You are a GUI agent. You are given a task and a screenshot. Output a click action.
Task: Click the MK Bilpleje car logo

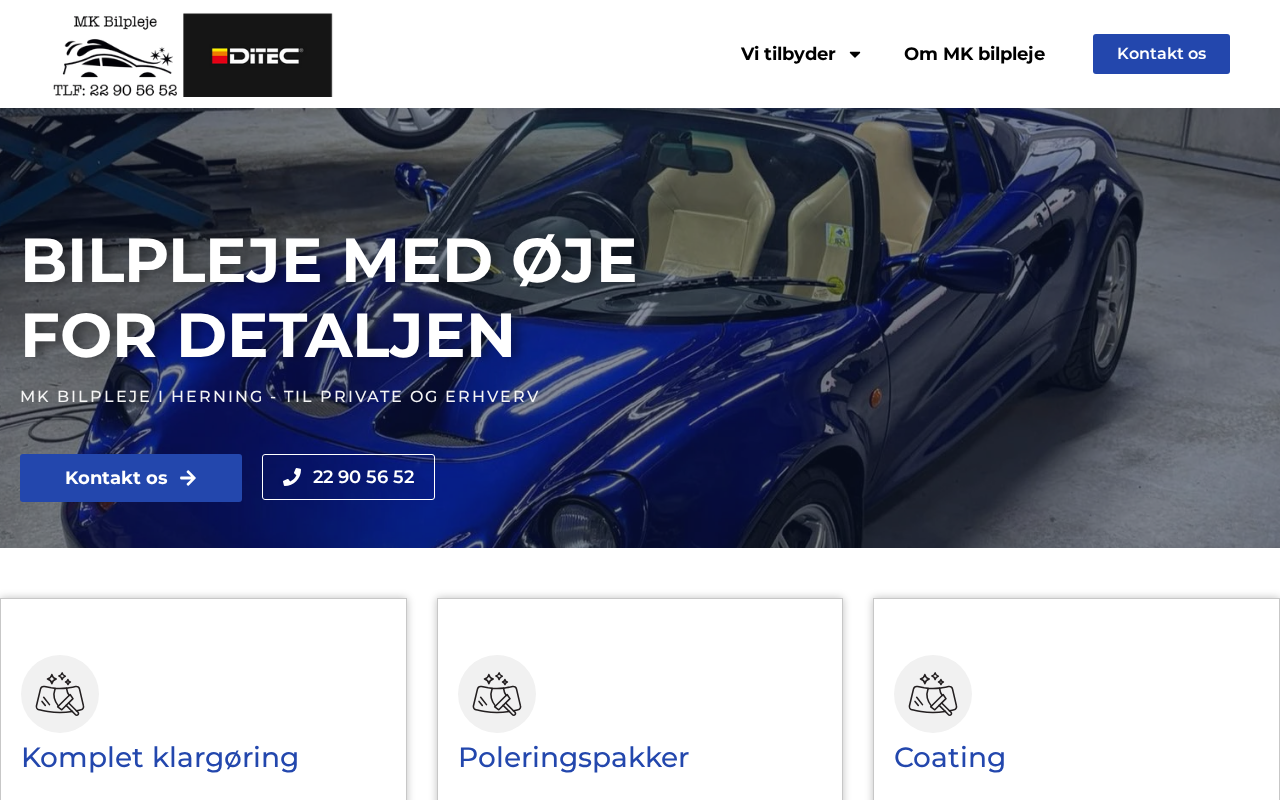116,56
